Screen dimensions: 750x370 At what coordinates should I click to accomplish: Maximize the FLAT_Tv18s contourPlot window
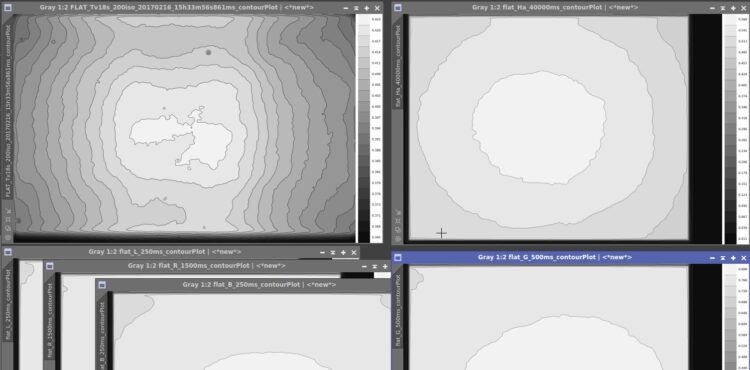point(367,8)
